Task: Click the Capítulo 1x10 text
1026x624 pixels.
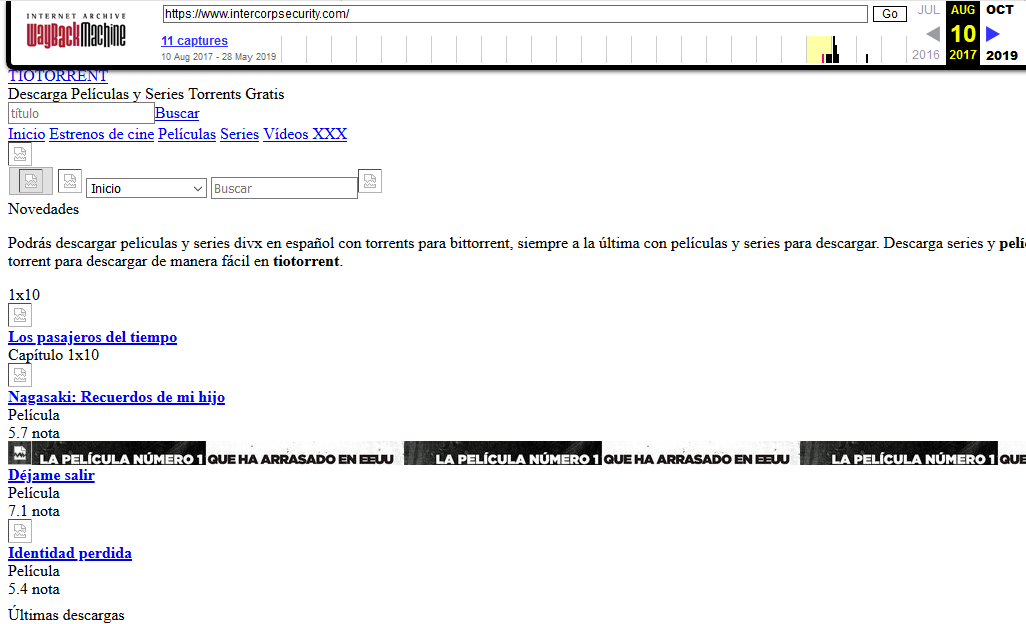Action: (x=54, y=355)
